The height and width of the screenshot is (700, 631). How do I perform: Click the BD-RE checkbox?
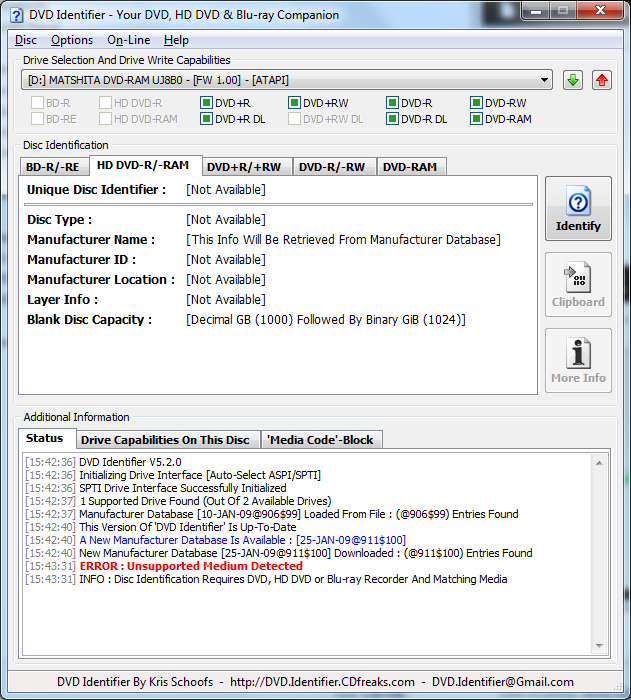click(x=37, y=119)
